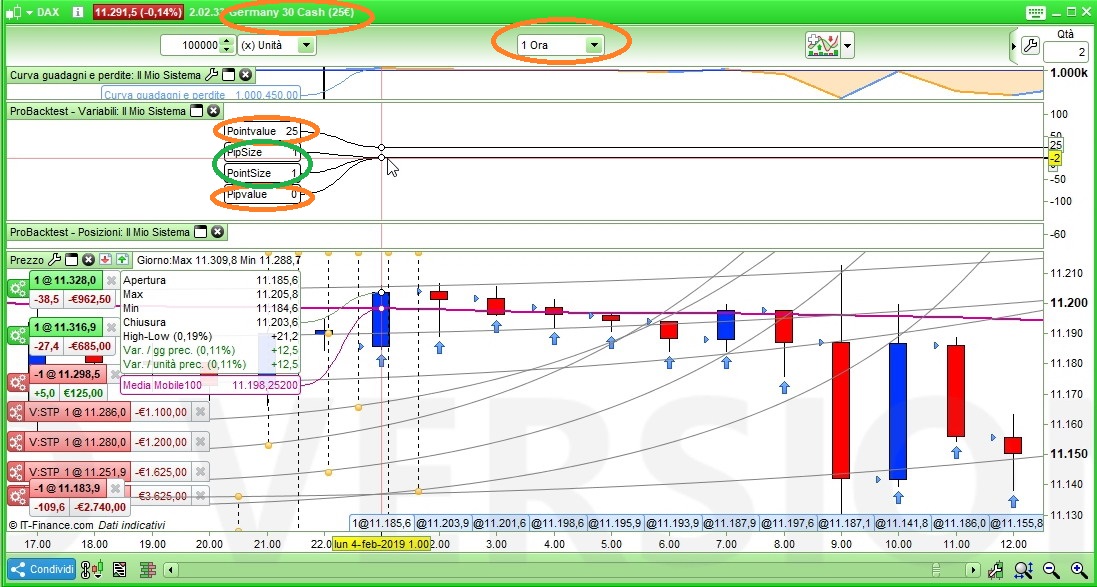
Task: Click the bottom scrollbar's left arrow
Action: pyautogui.click(x=172, y=570)
